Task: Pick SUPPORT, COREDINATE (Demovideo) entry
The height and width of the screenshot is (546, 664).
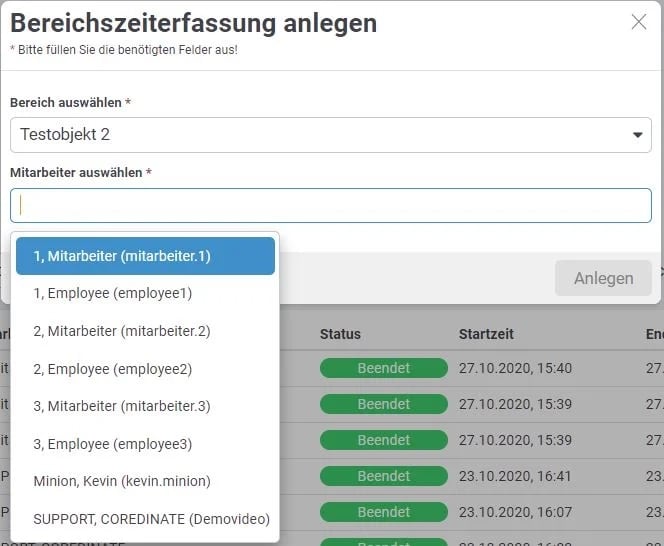Action: (x=145, y=519)
